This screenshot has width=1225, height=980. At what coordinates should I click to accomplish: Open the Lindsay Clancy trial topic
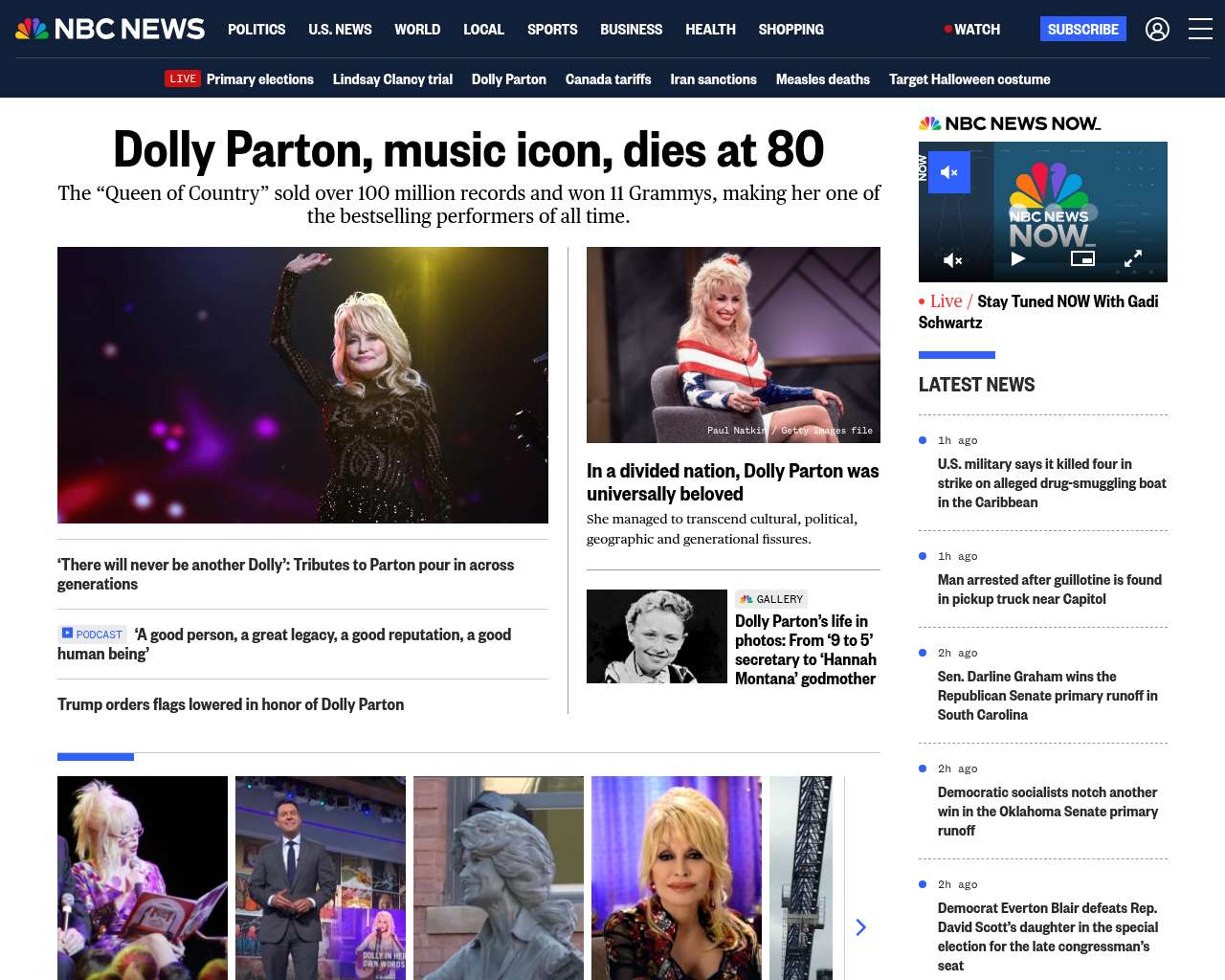click(x=392, y=79)
